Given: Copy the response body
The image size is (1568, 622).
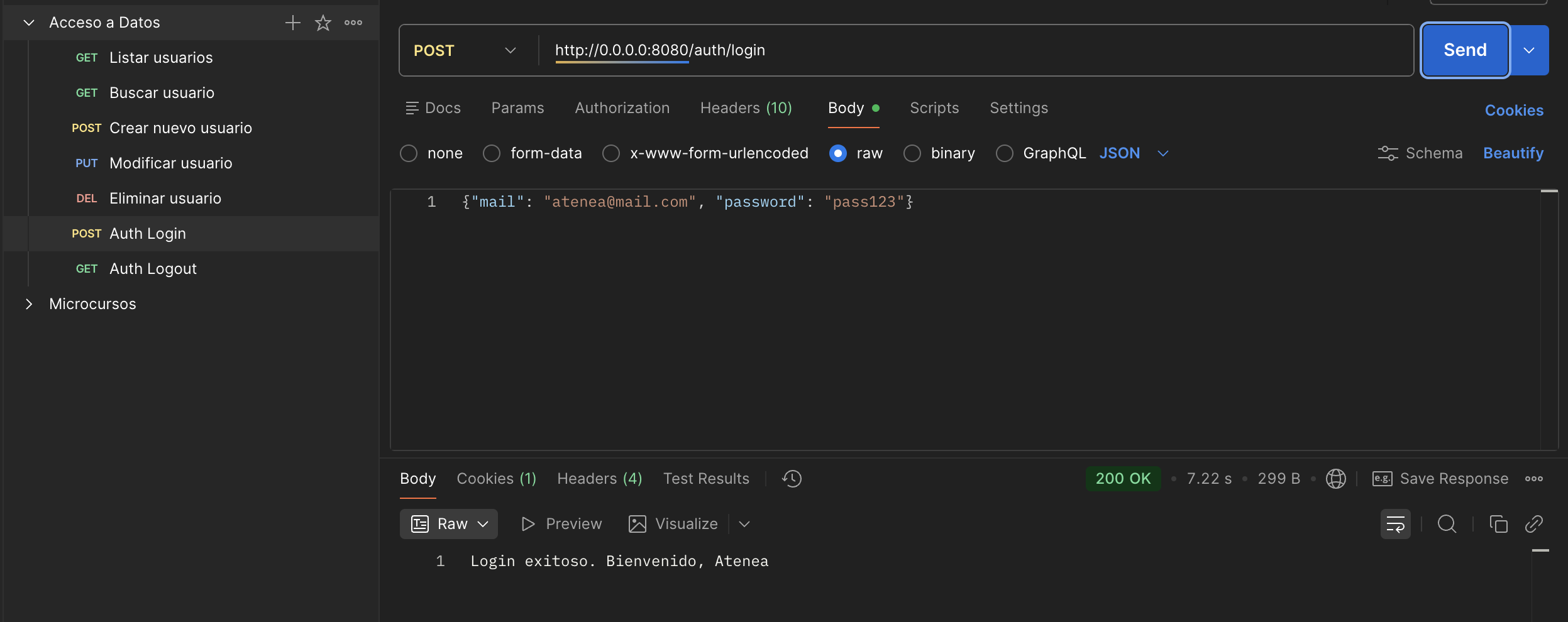Looking at the screenshot, I should [1498, 524].
